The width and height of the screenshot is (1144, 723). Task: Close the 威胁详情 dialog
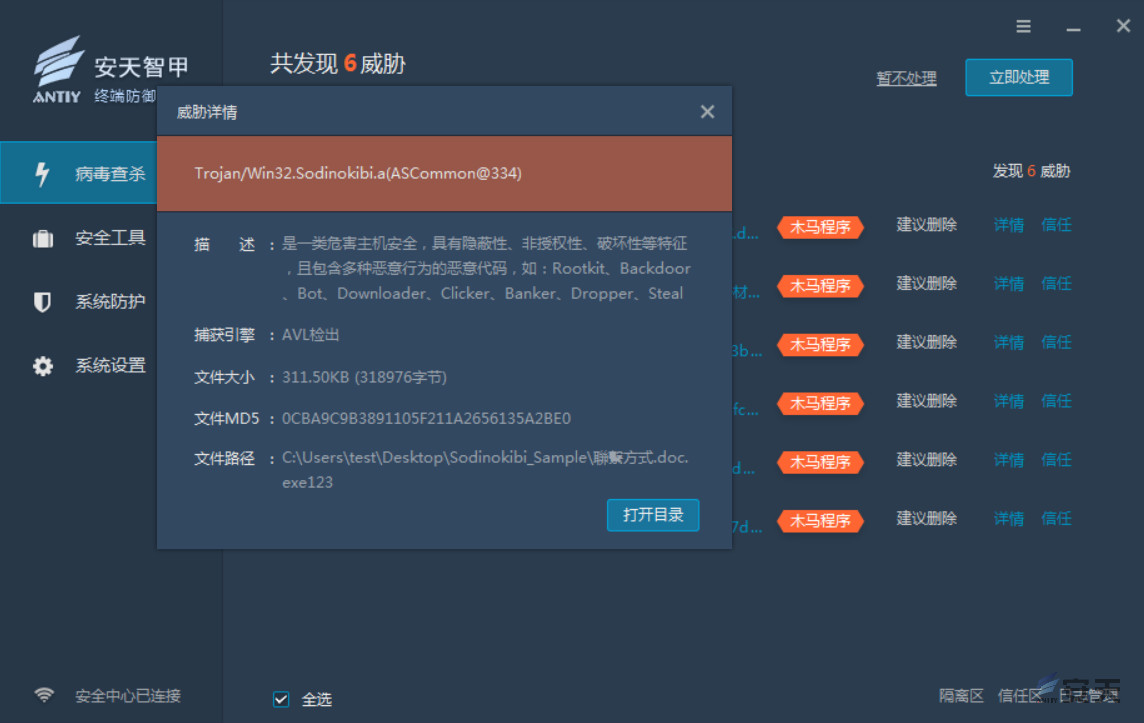(x=707, y=112)
